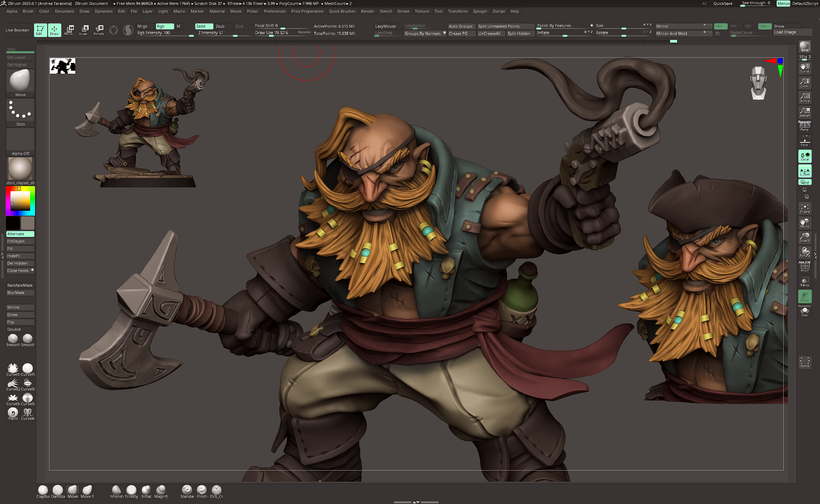Viewport: 820px width, 504px height.
Task: Open the Zplugin menu
Action: click(x=480, y=11)
